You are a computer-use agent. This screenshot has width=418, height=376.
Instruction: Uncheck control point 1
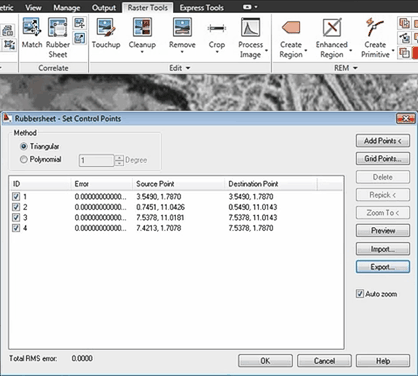(16, 196)
